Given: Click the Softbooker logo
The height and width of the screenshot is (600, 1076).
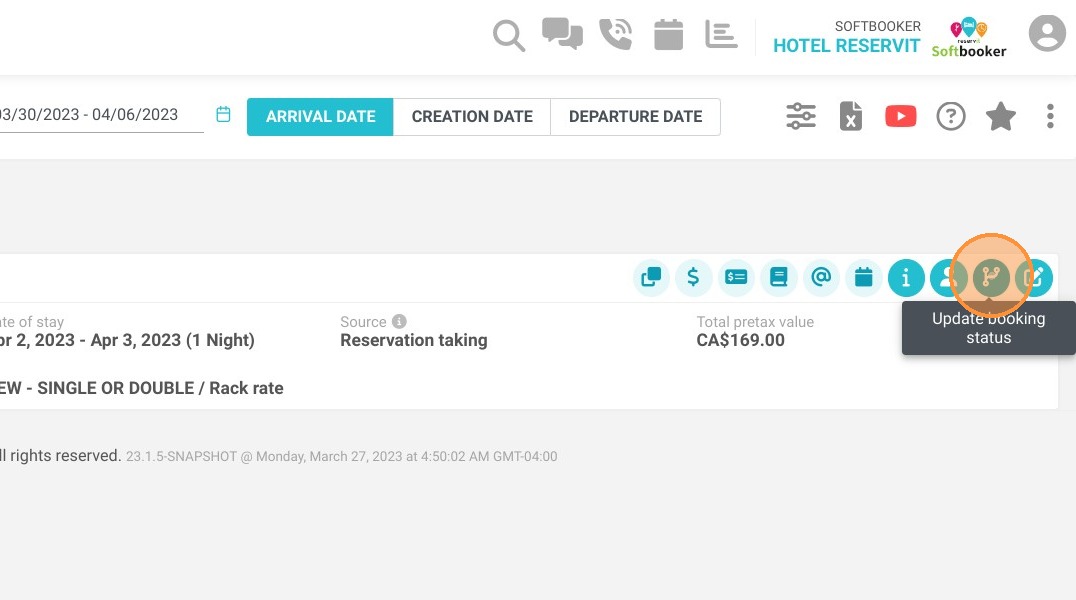Looking at the screenshot, I should [x=969, y=38].
